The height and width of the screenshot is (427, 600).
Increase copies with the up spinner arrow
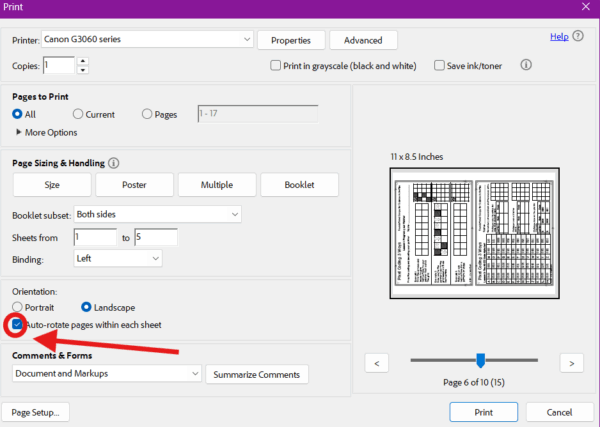pyautogui.click(x=82, y=61)
